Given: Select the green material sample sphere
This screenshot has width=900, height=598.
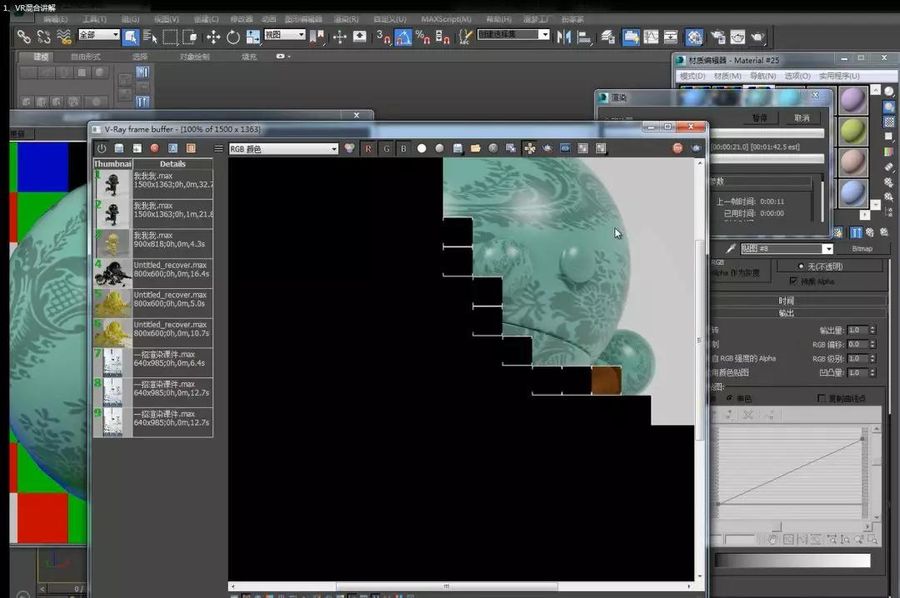Looking at the screenshot, I should click(x=853, y=131).
